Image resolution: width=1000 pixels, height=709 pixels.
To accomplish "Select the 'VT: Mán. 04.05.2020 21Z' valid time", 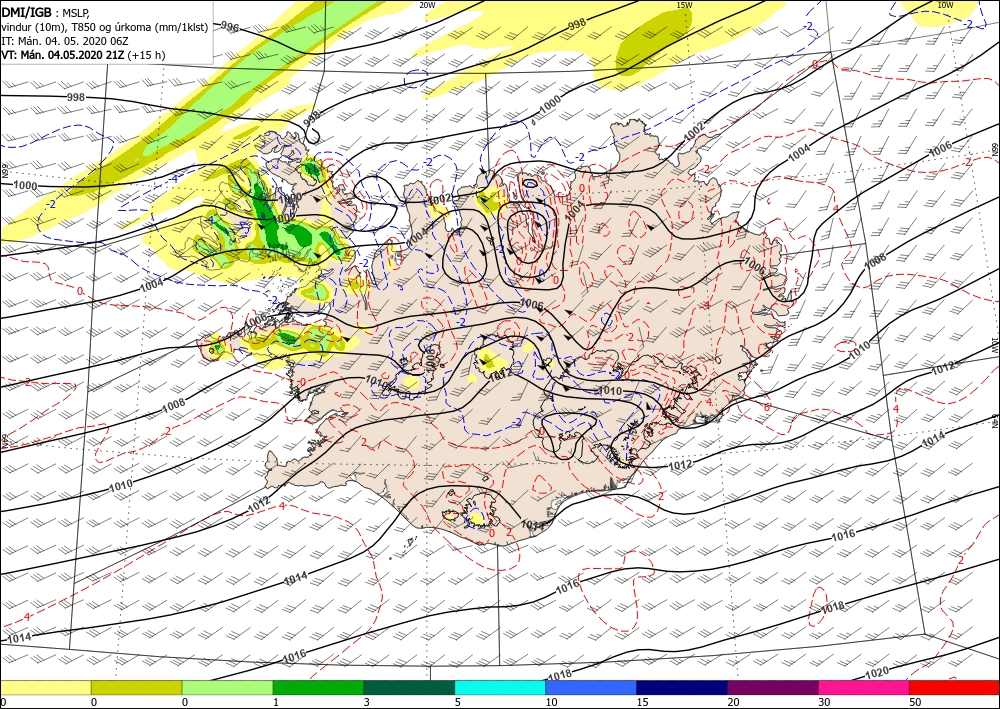I will (63, 55).
